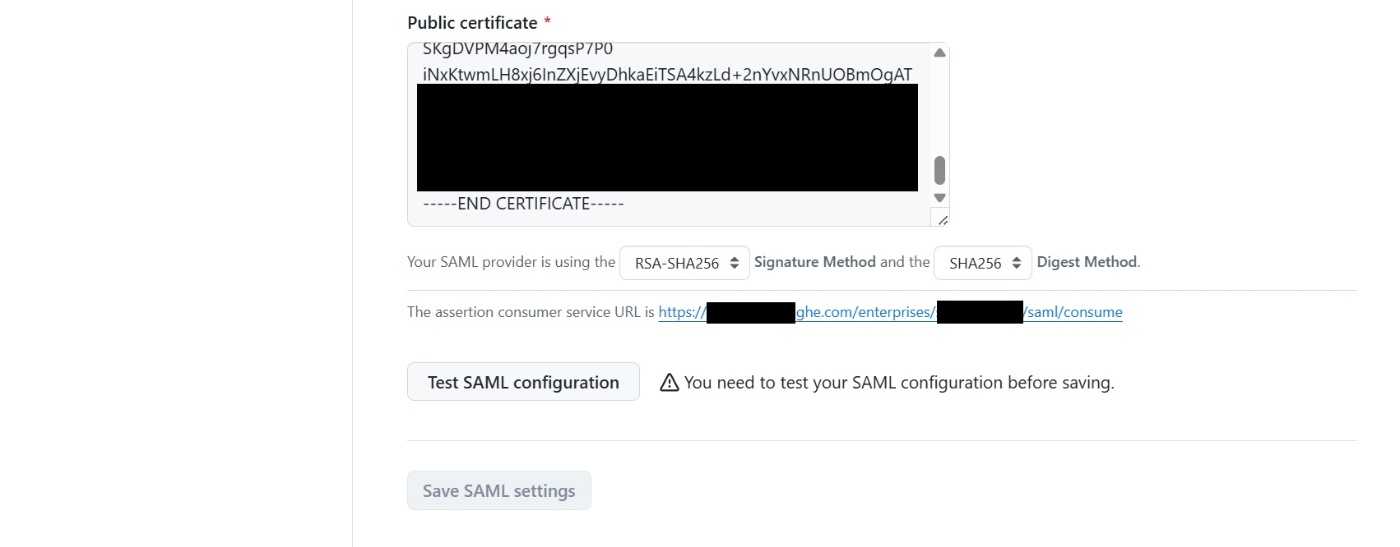Click the bold Digest Method text
This screenshot has width=1400, height=547.
pos(1086,262)
